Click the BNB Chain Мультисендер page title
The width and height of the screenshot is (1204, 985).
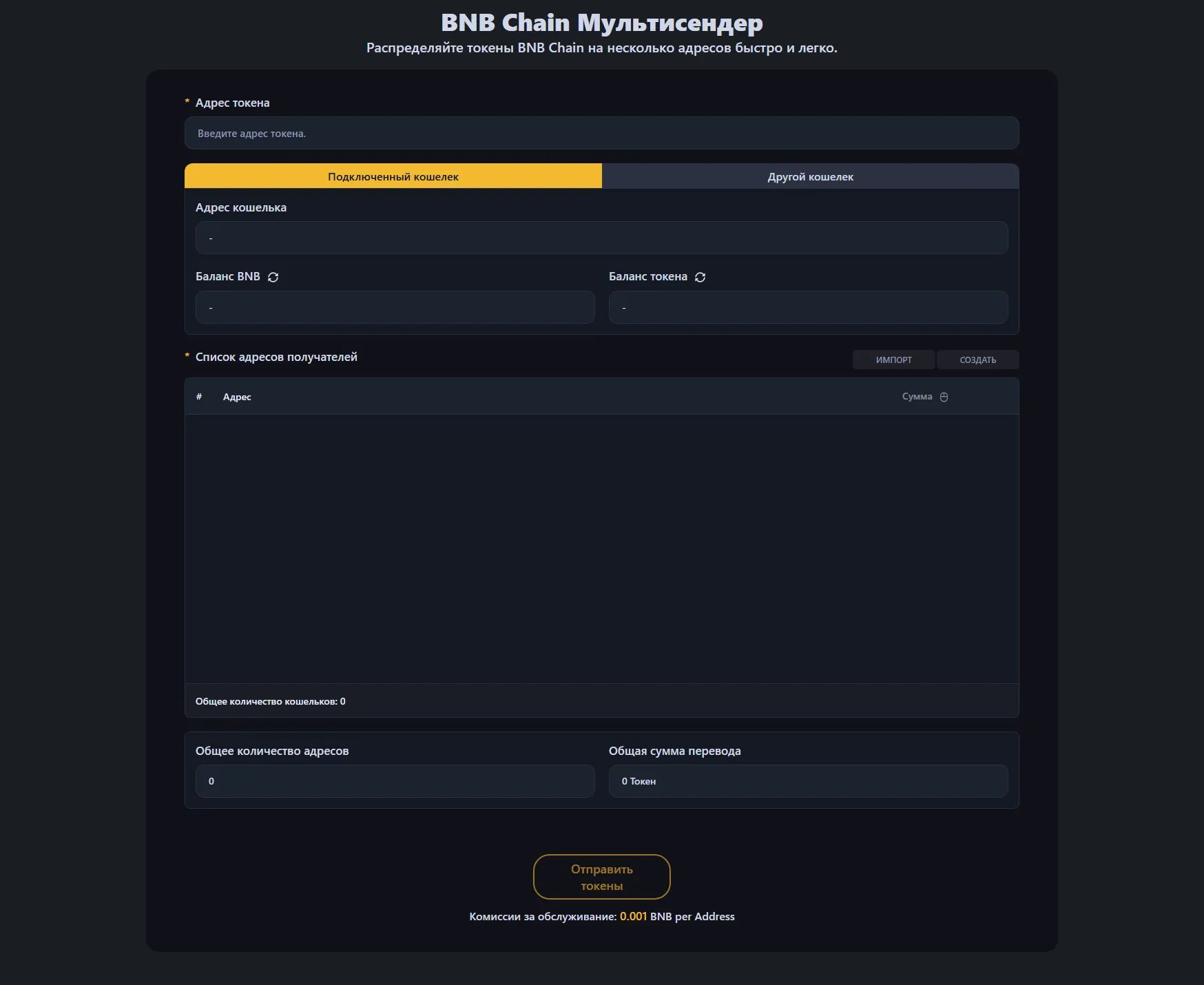(x=601, y=23)
